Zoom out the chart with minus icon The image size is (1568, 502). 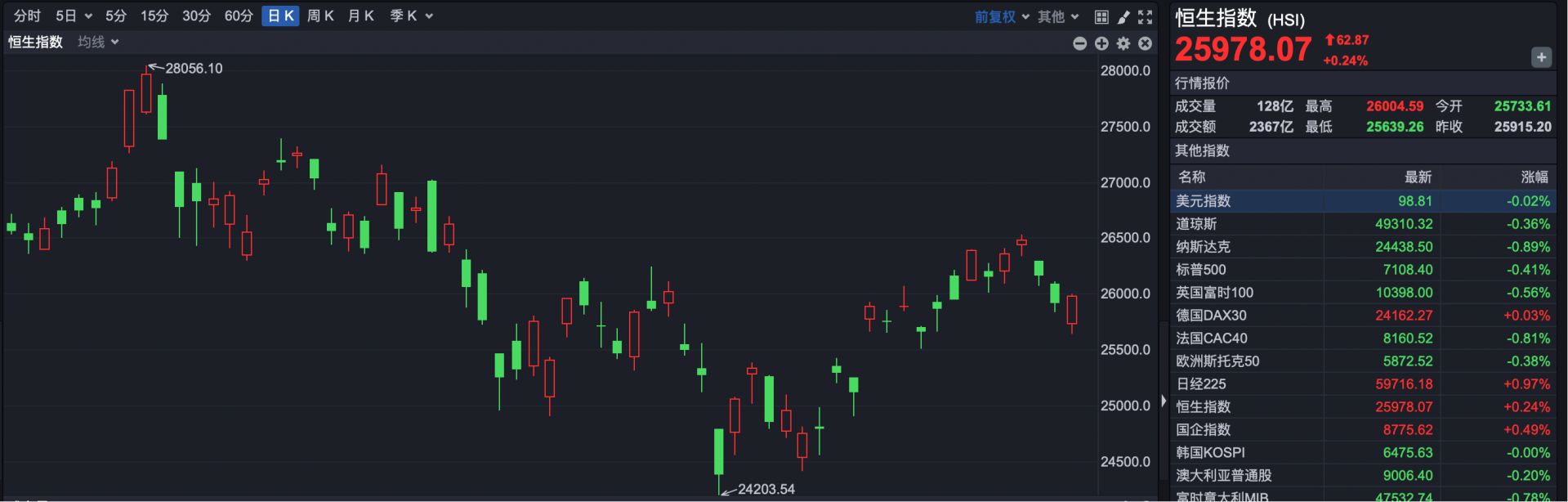[x=1079, y=43]
